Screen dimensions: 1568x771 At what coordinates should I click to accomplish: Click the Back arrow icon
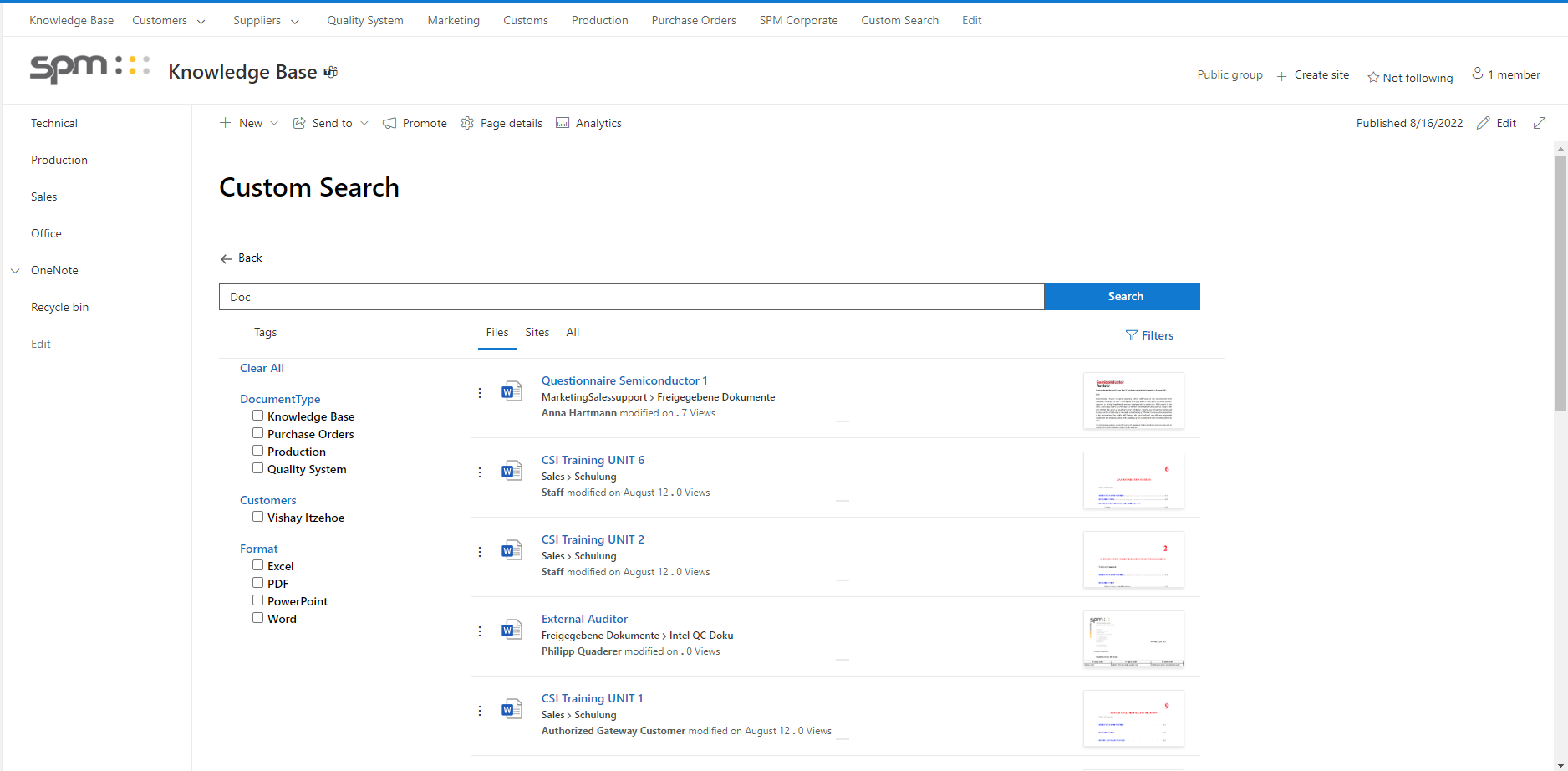(227, 258)
